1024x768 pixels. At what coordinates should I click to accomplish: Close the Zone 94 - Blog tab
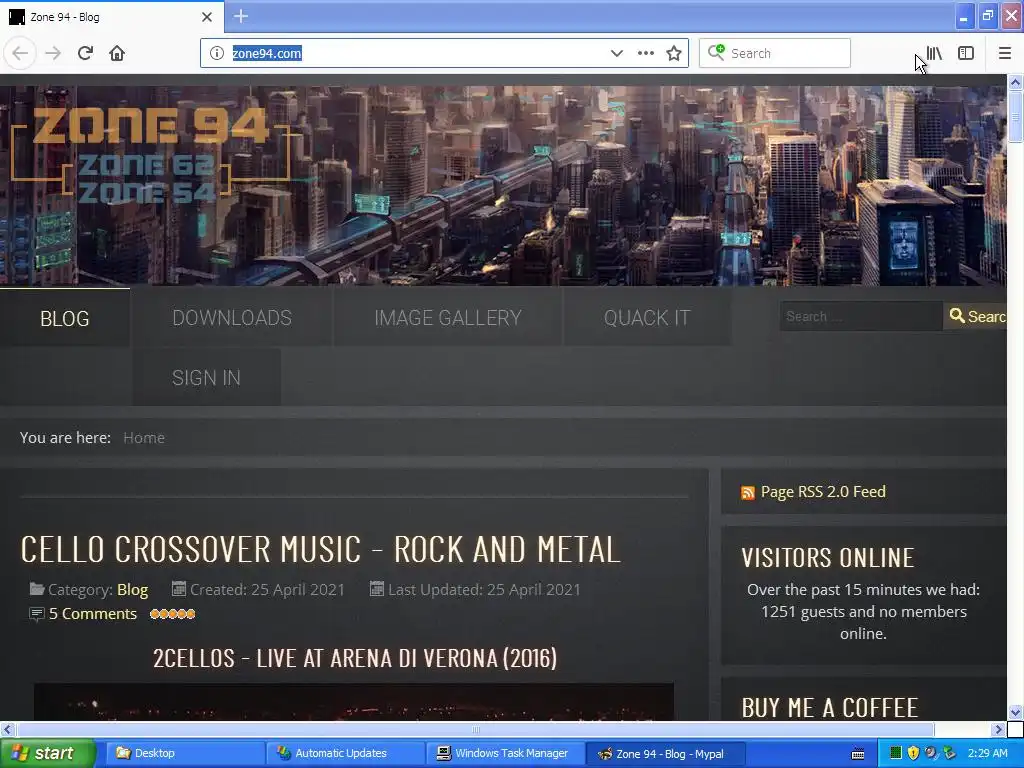pos(207,17)
